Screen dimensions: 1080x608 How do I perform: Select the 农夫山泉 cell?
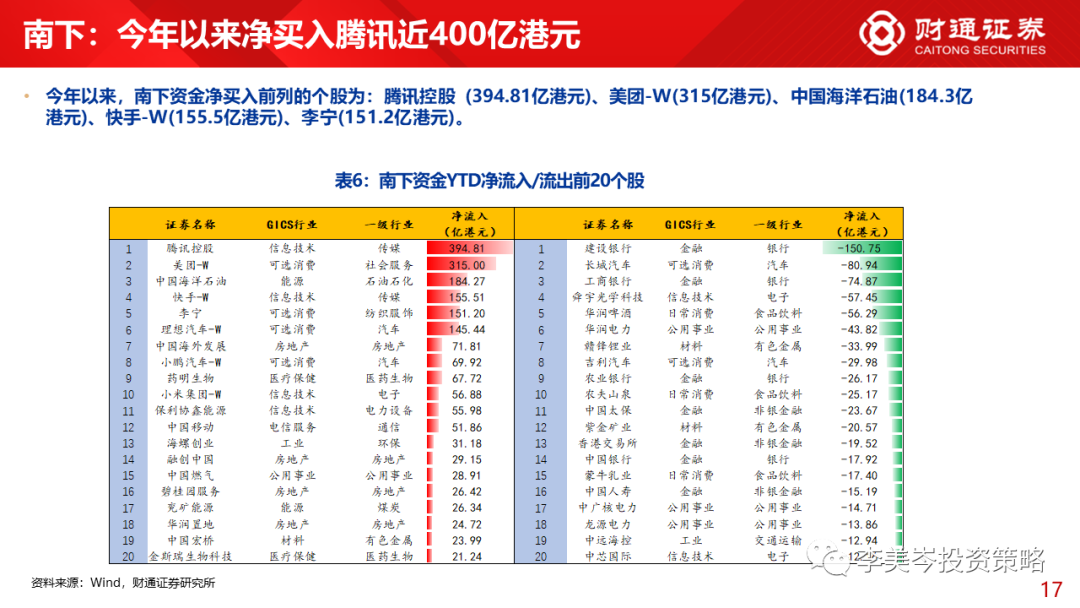608,394
